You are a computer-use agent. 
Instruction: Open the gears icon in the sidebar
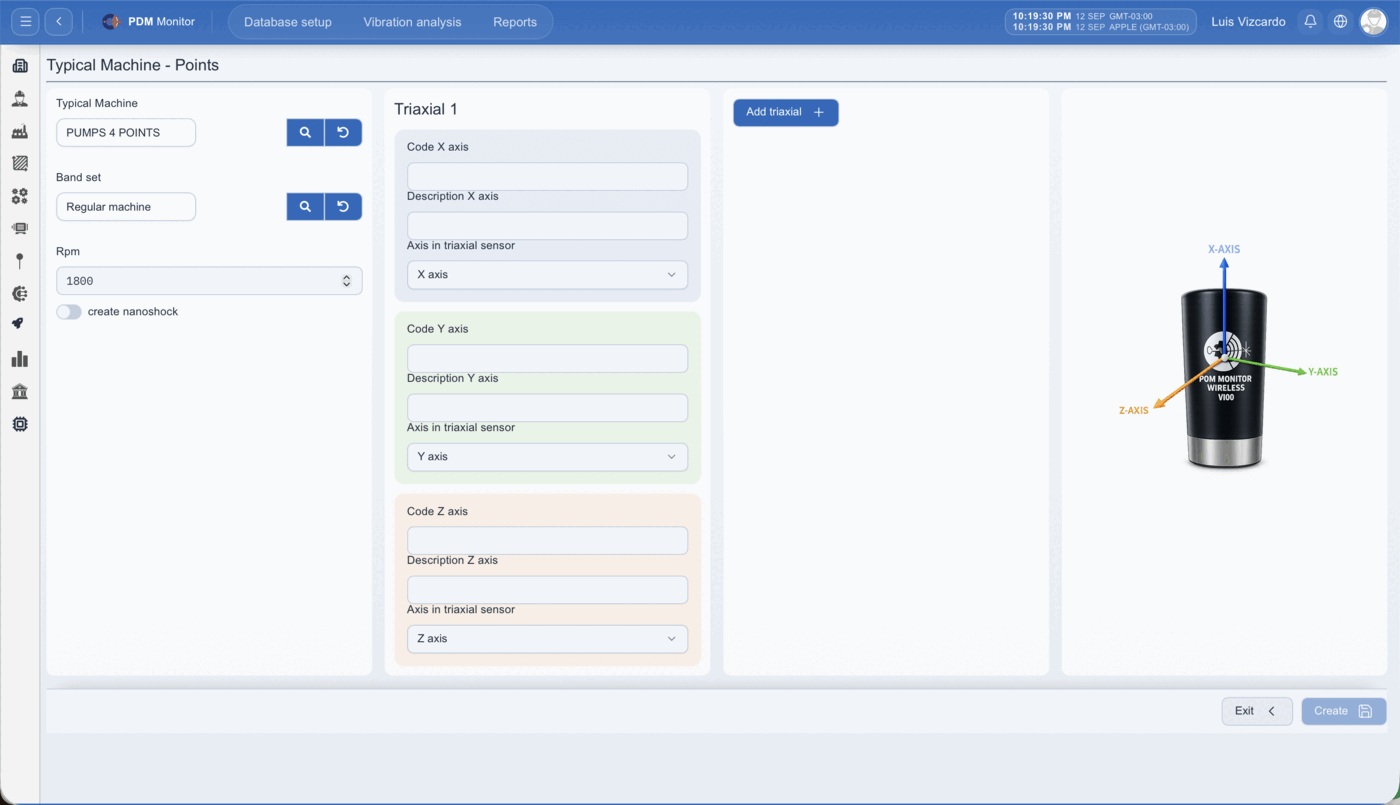click(19, 196)
